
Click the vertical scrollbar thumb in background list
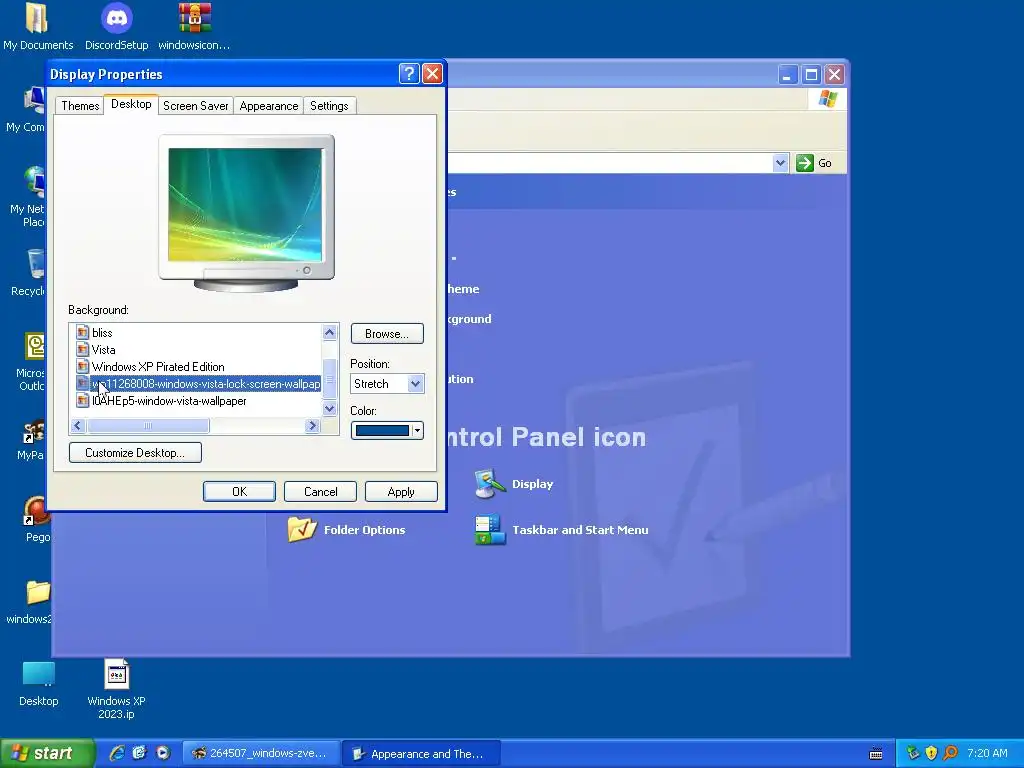330,379
